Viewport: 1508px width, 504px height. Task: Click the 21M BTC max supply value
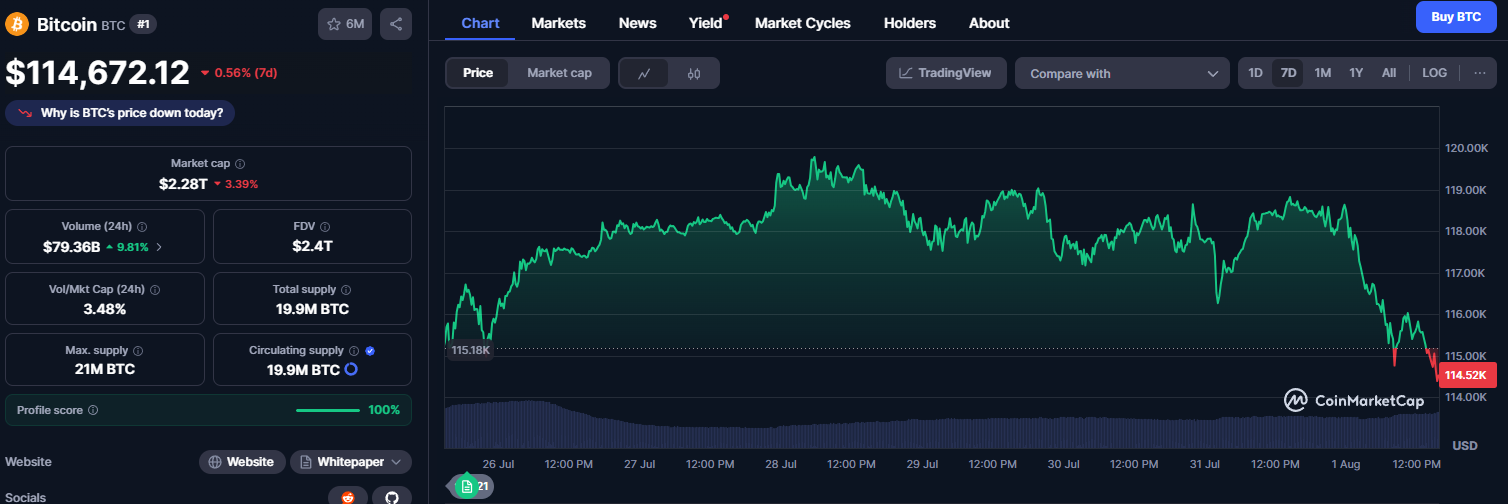coord(105,369)
